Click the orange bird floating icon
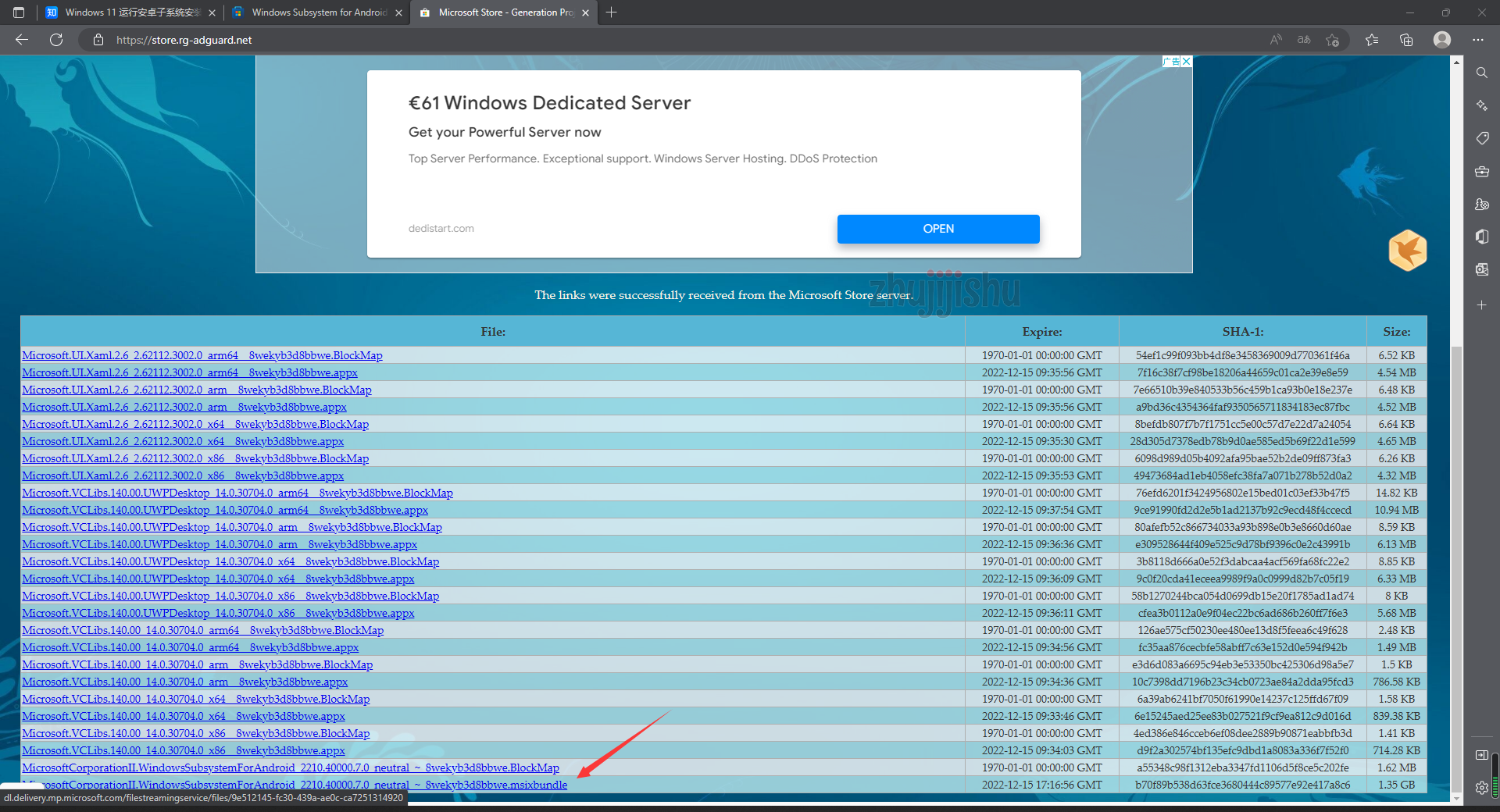Viewport: 1500px width, 812px height. coord(1408,251)
